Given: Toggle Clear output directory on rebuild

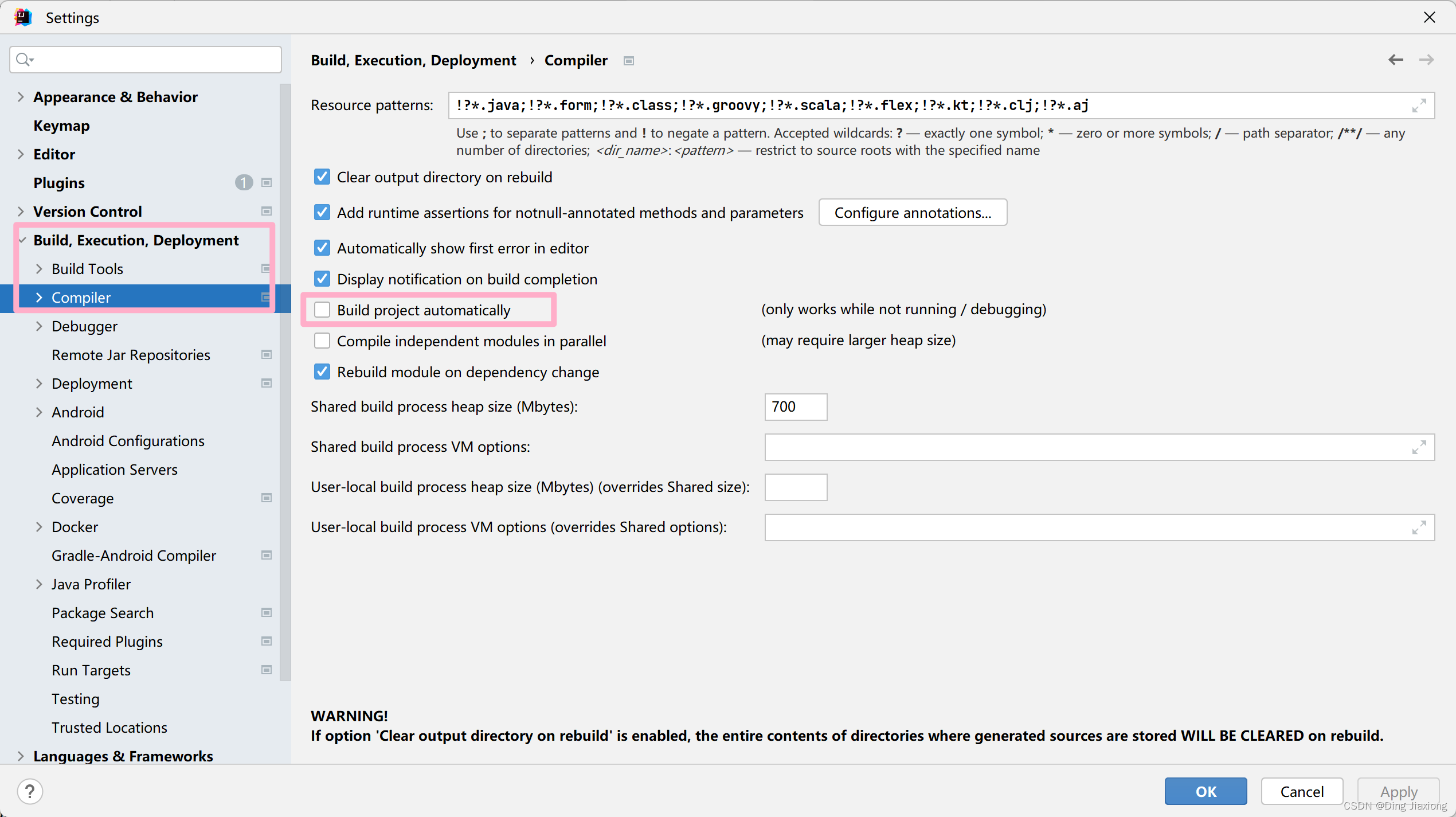Looking at the screenshot, I should [322, 177].
